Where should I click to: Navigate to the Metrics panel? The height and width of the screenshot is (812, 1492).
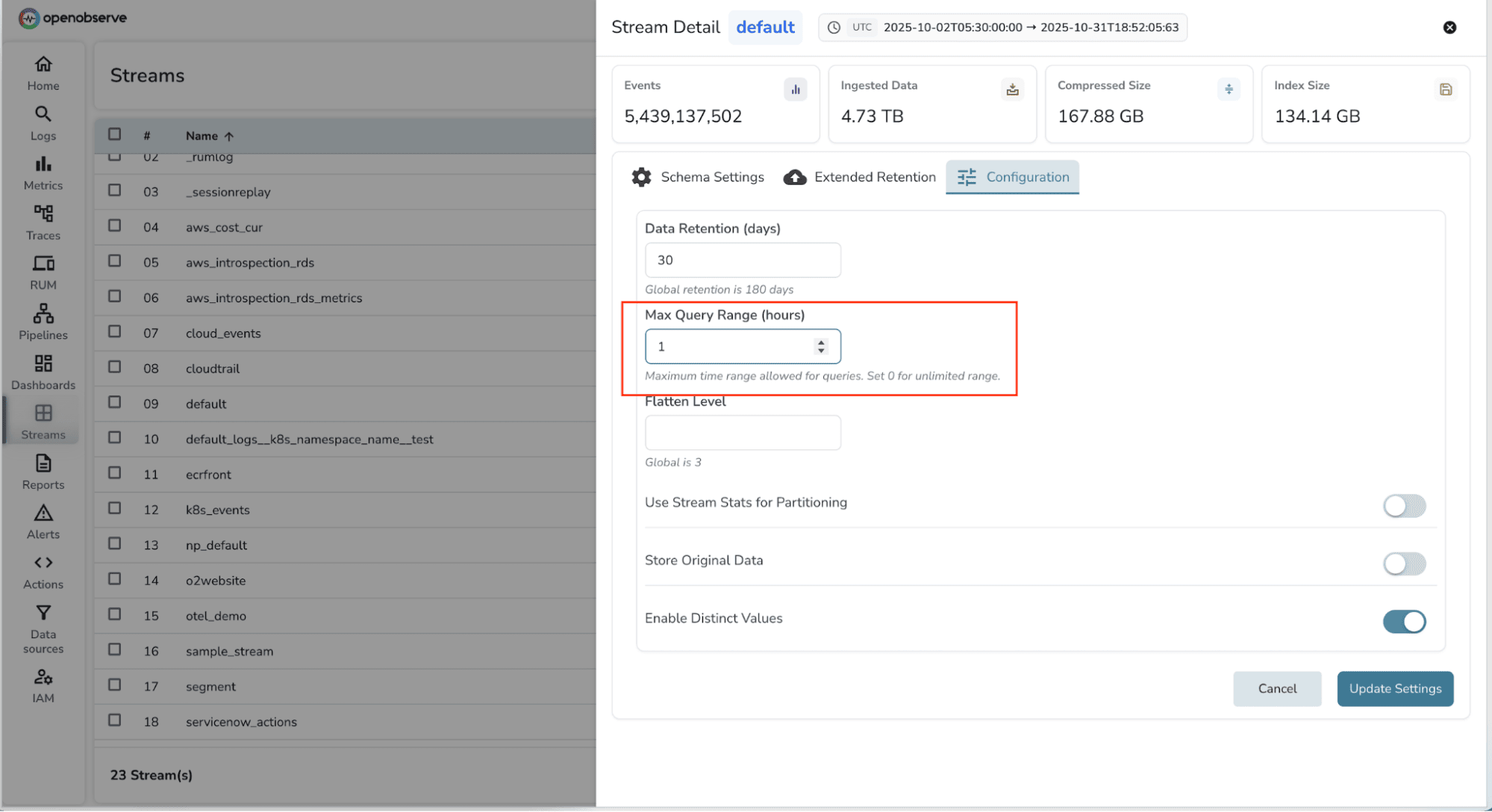pos(43,172)
